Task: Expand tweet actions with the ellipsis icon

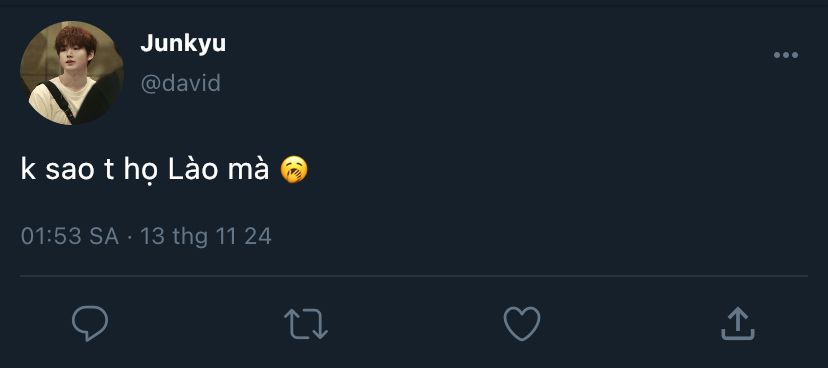Action: tap(786, 55)
